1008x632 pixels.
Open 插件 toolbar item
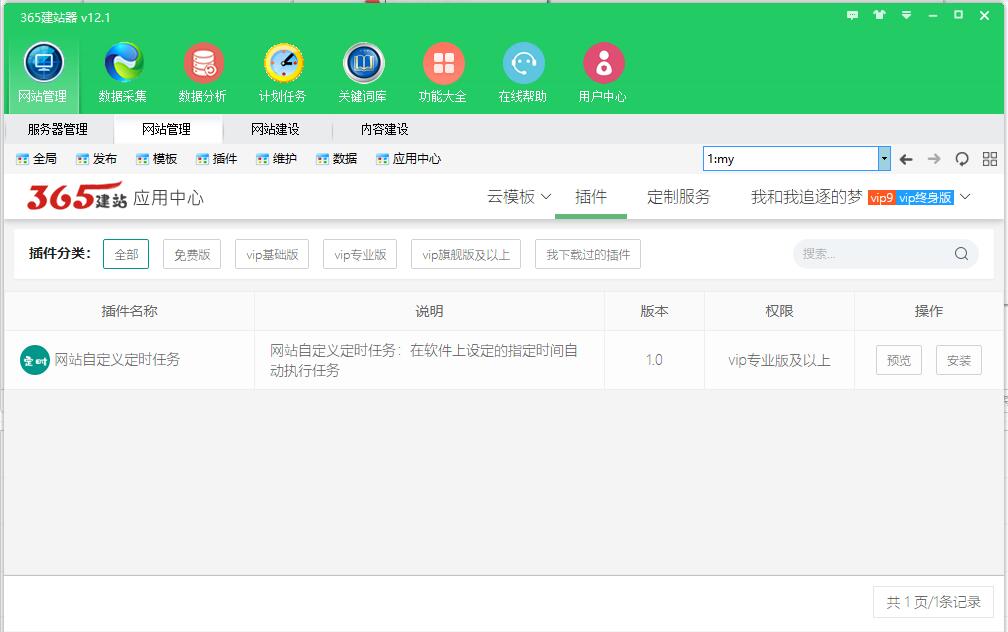[x=217, y=159]
